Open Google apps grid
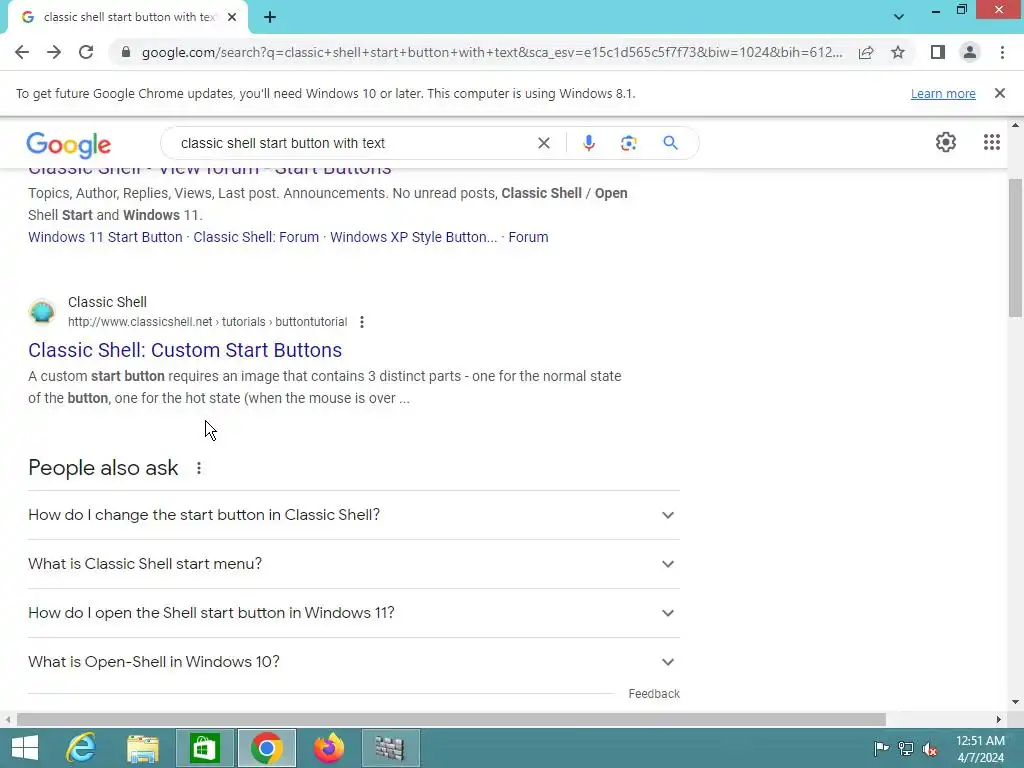 991,142
